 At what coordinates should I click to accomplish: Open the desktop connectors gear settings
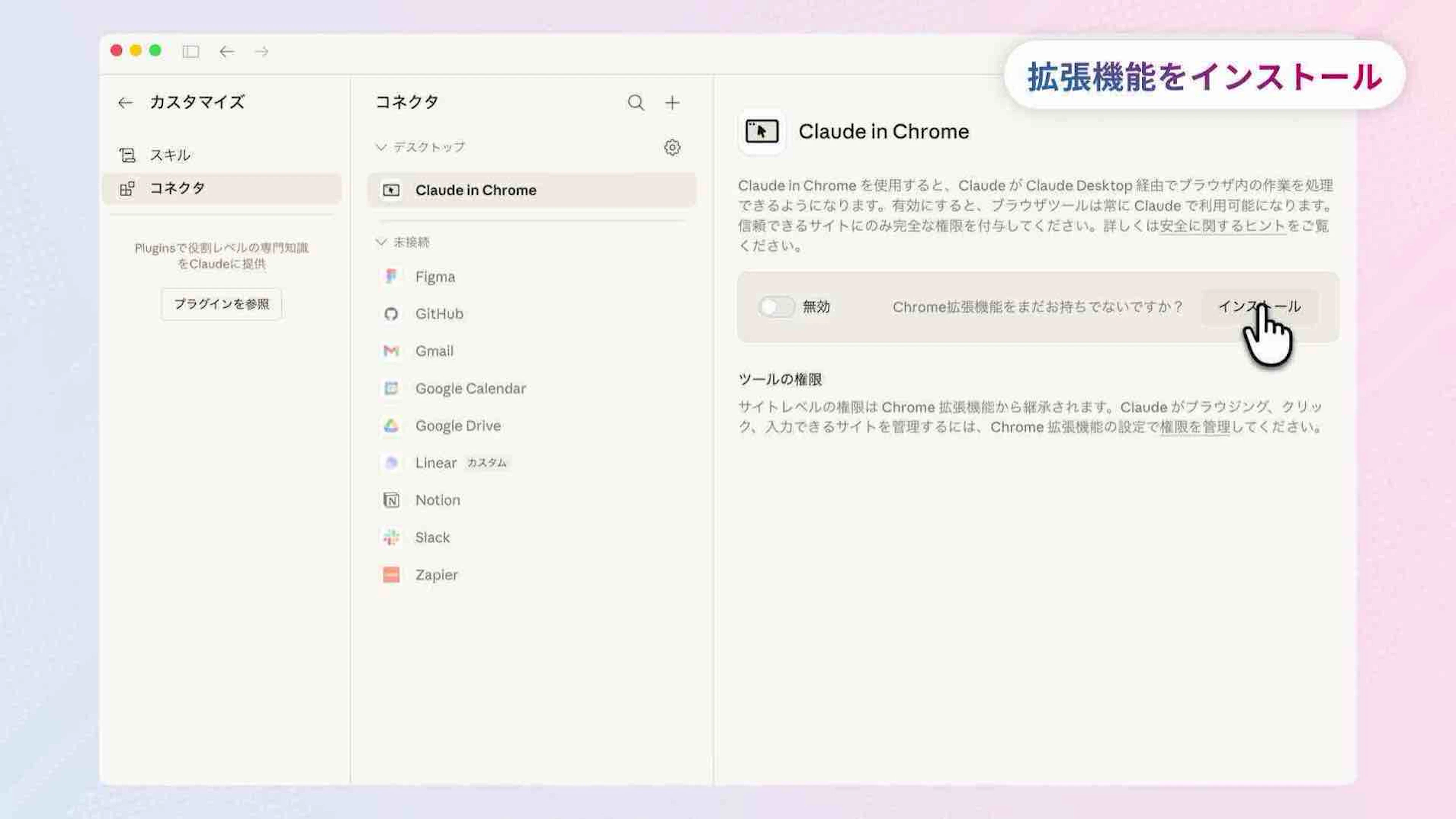click(x=672, y=148)
